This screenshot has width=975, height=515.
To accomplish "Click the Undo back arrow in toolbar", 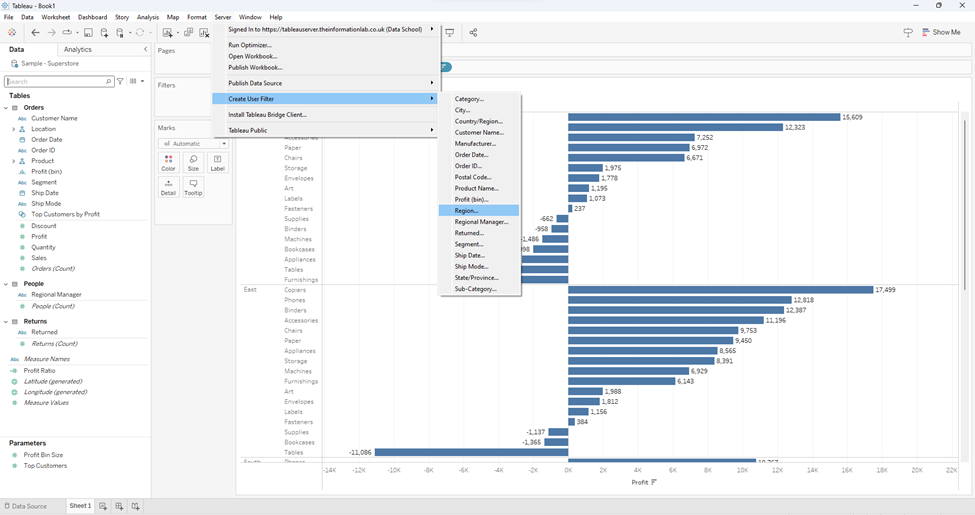I will (35, 32).
